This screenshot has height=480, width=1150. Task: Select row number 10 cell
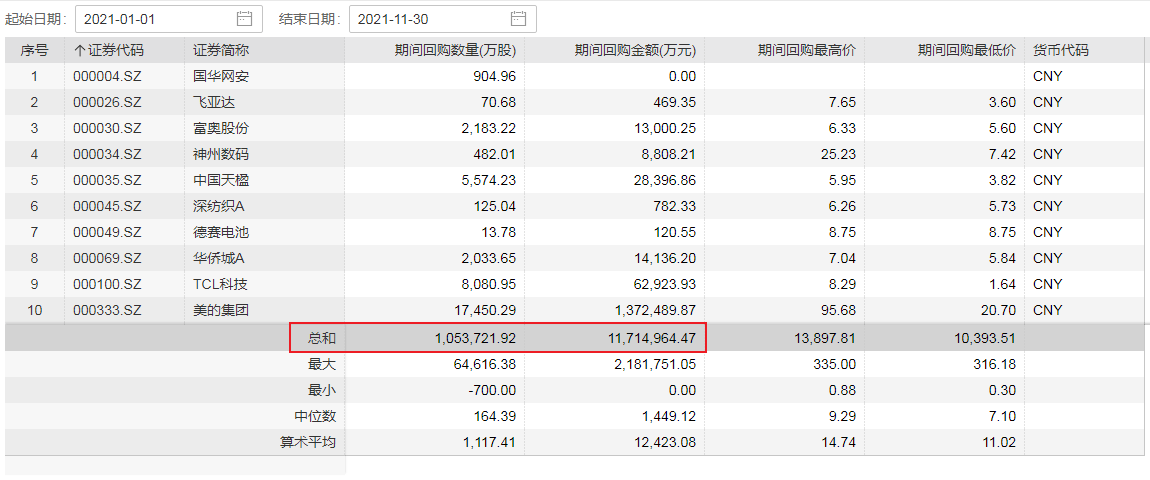coord(34,310)
